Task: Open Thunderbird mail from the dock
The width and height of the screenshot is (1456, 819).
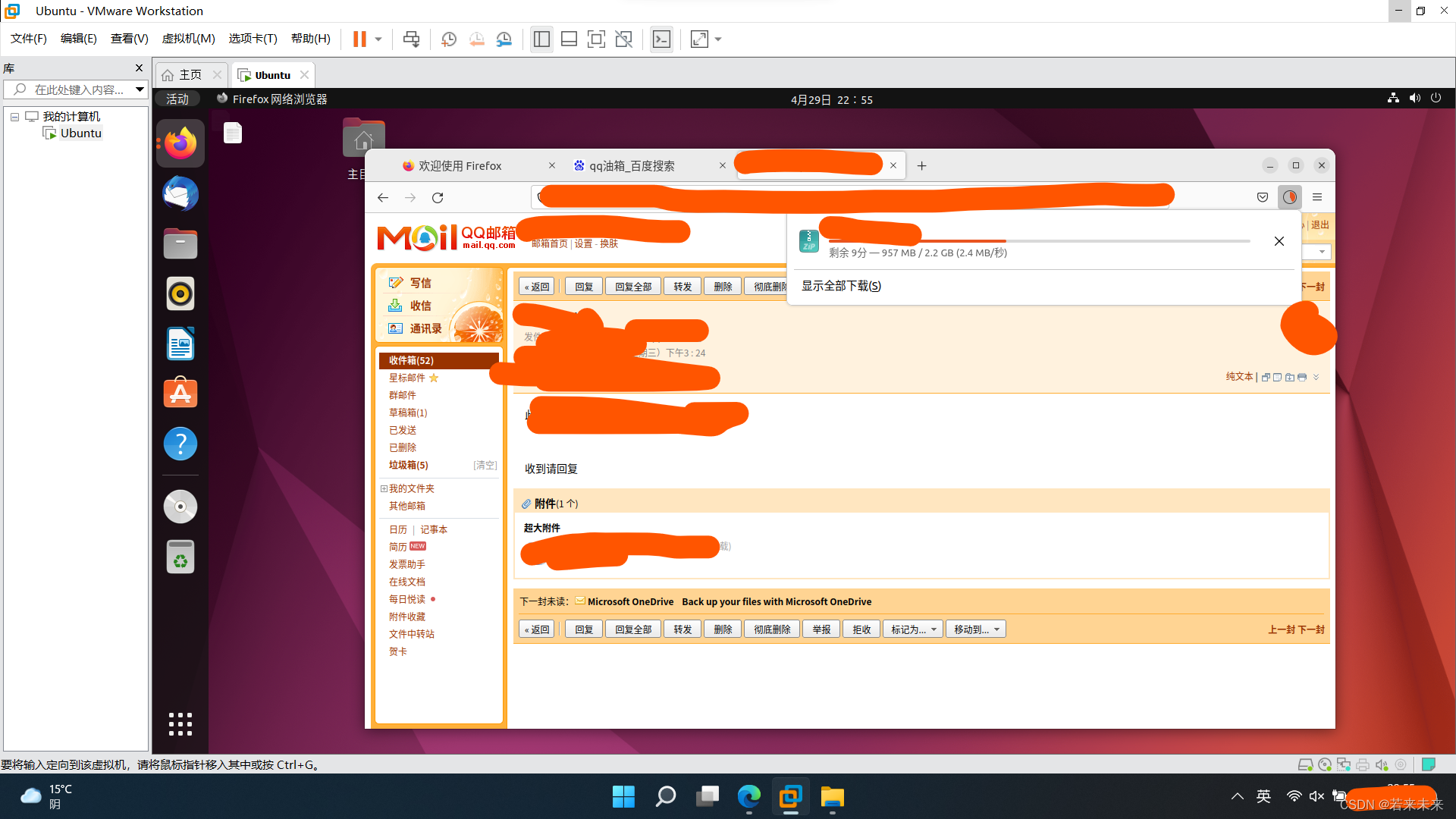Action: [180, 193]
